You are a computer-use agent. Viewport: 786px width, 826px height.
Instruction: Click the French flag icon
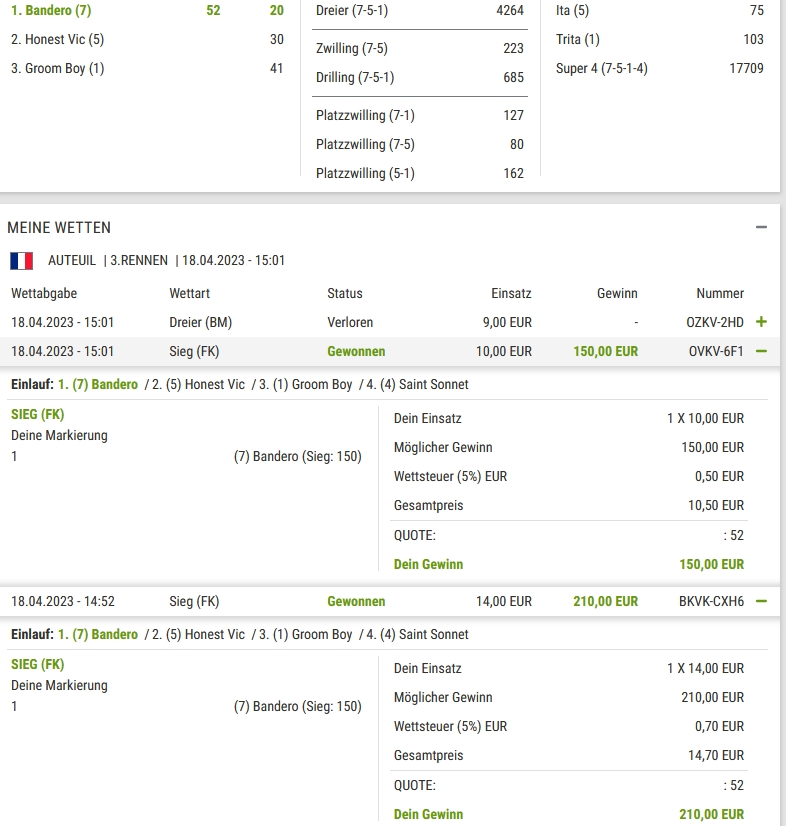(22, 261)
